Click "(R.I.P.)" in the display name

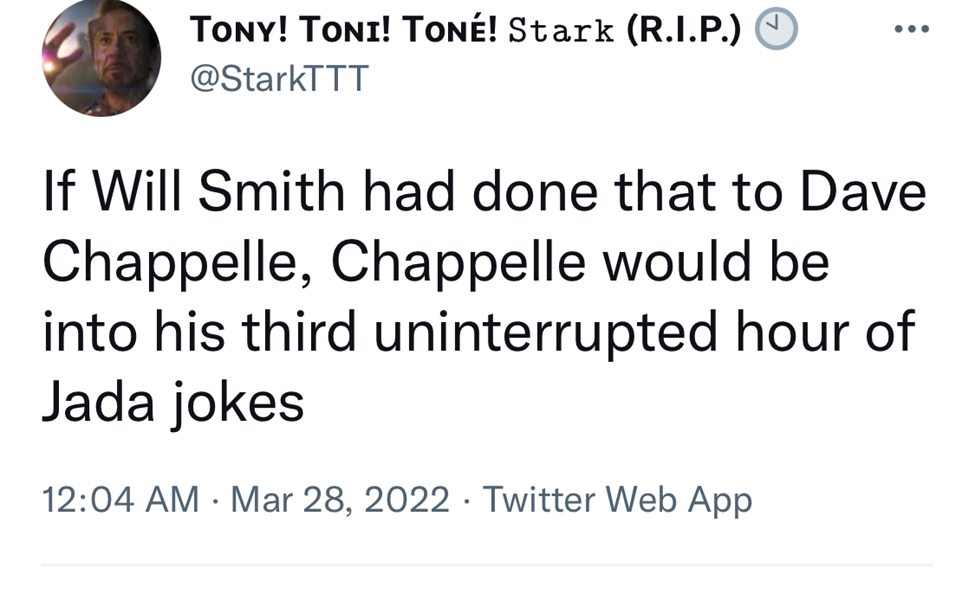[x=685, y=31]
